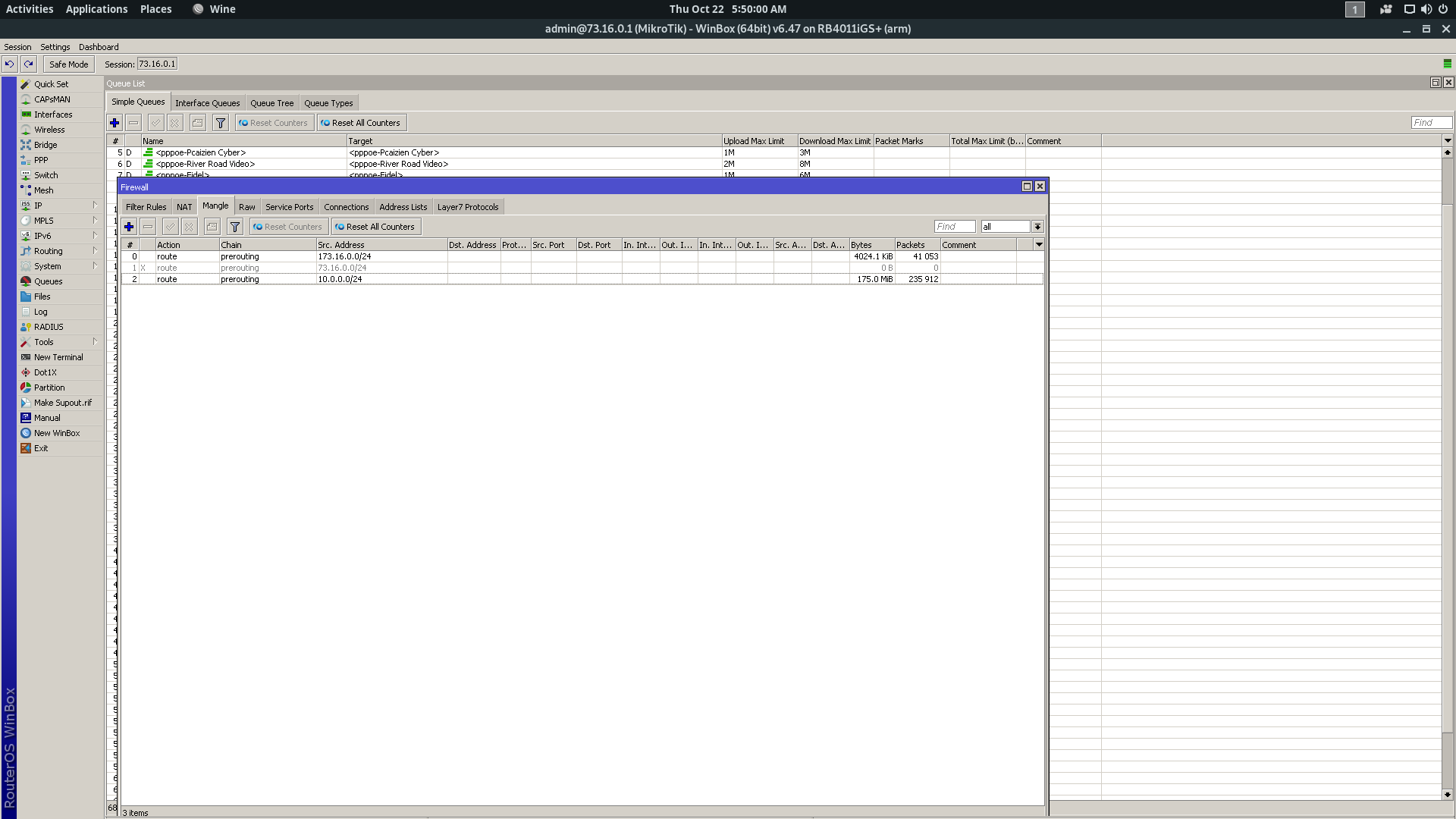The height and width of the screenshot is (819, 1456).
Task: Click the add (plus) icon in the Firewall toolbar
Action: 129,227
